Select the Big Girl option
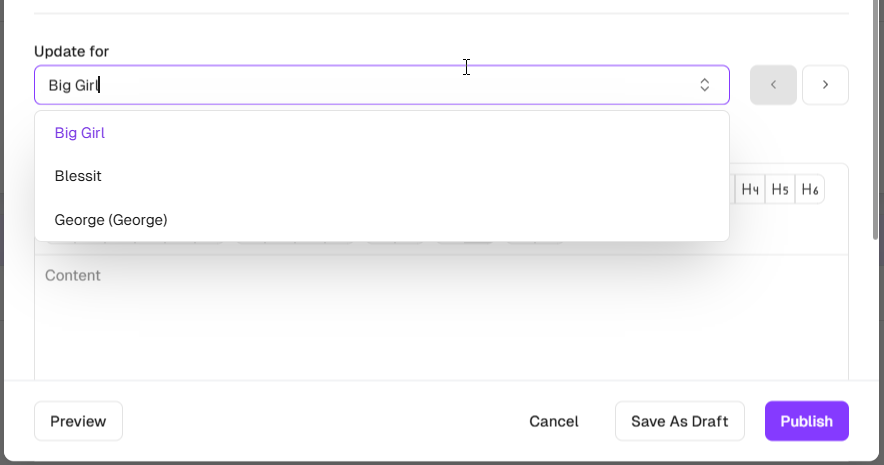The width and height of the screenshot is (884, 465). click(x=80, y=133)
